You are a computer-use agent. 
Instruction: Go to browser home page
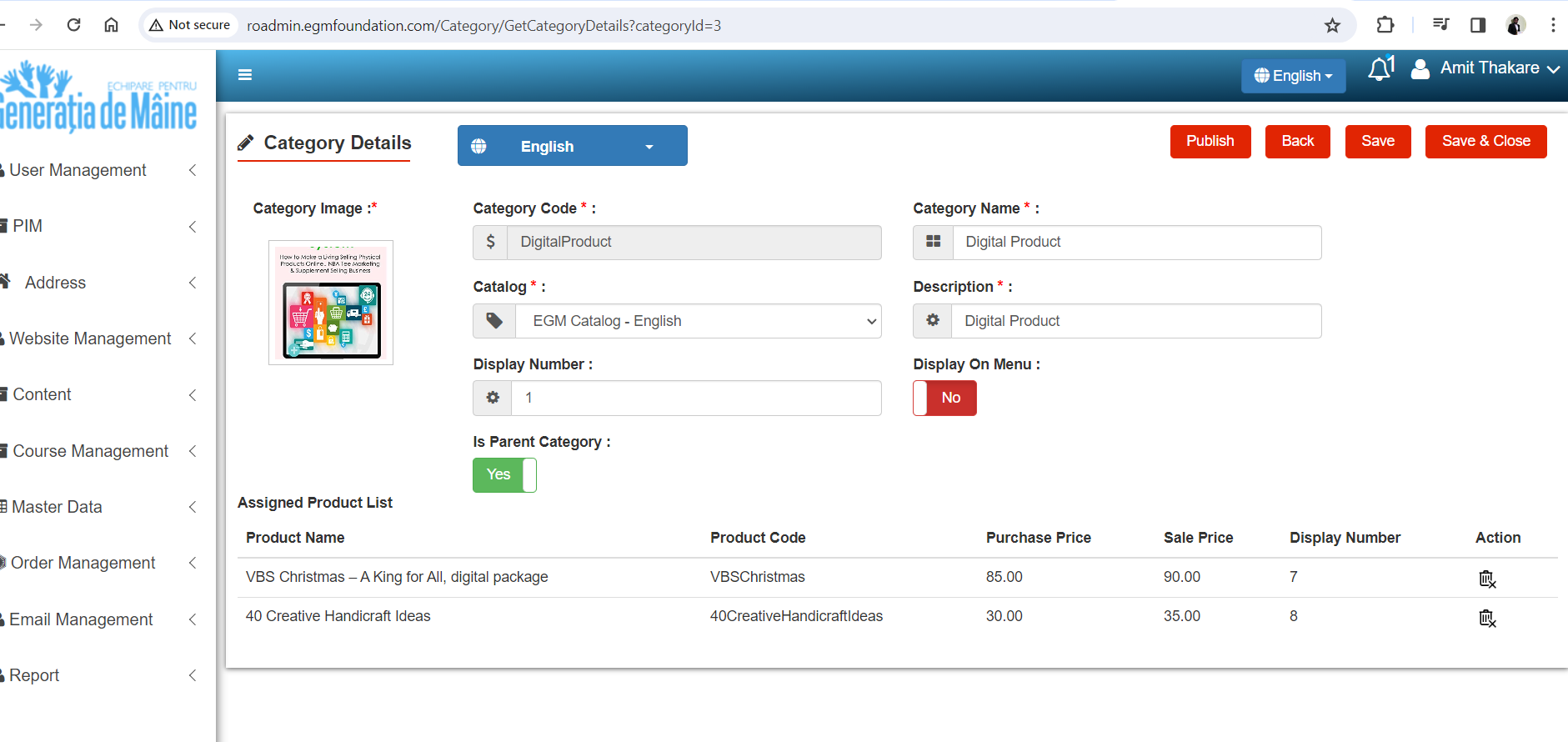pos(111,25)
